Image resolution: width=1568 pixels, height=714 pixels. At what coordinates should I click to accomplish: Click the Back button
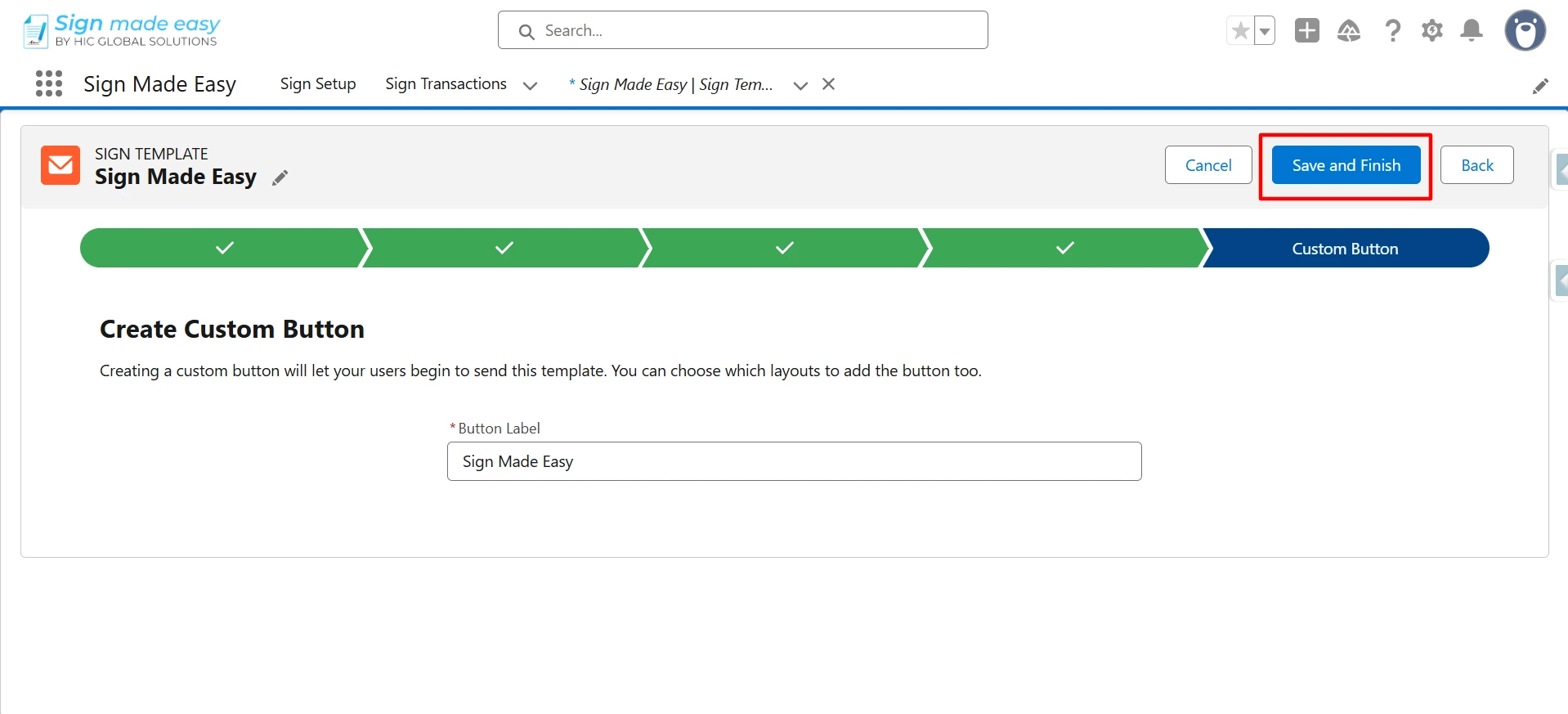click(x=1476, y=165)
